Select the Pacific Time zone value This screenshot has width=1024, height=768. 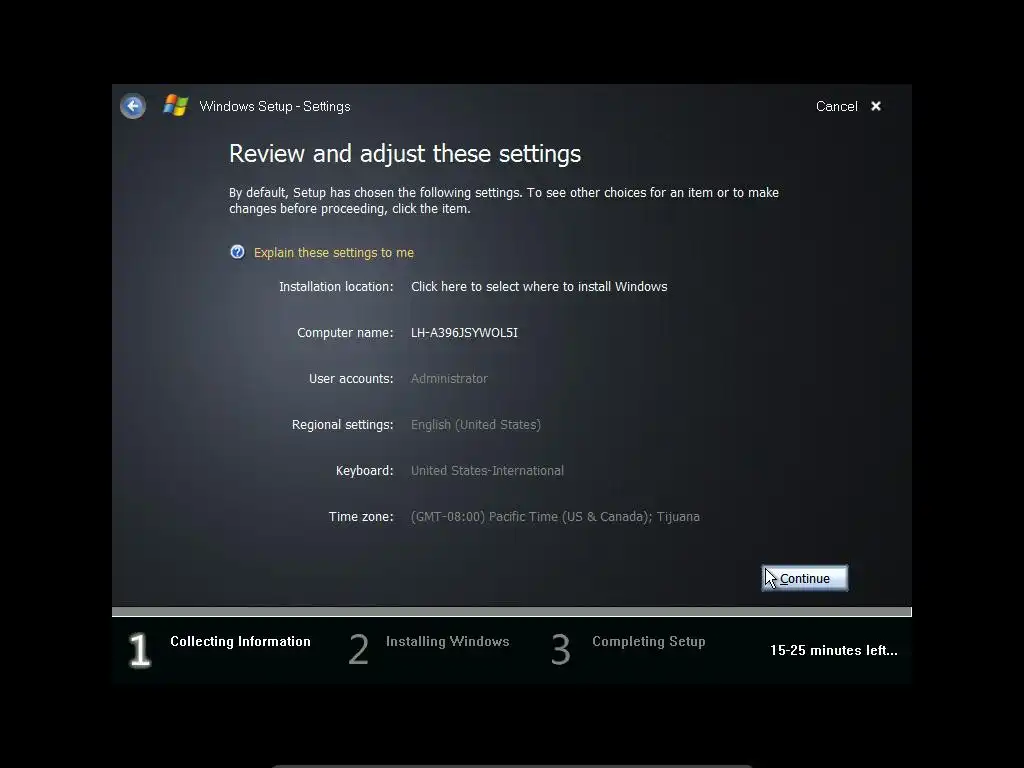[x=555, y=517]
